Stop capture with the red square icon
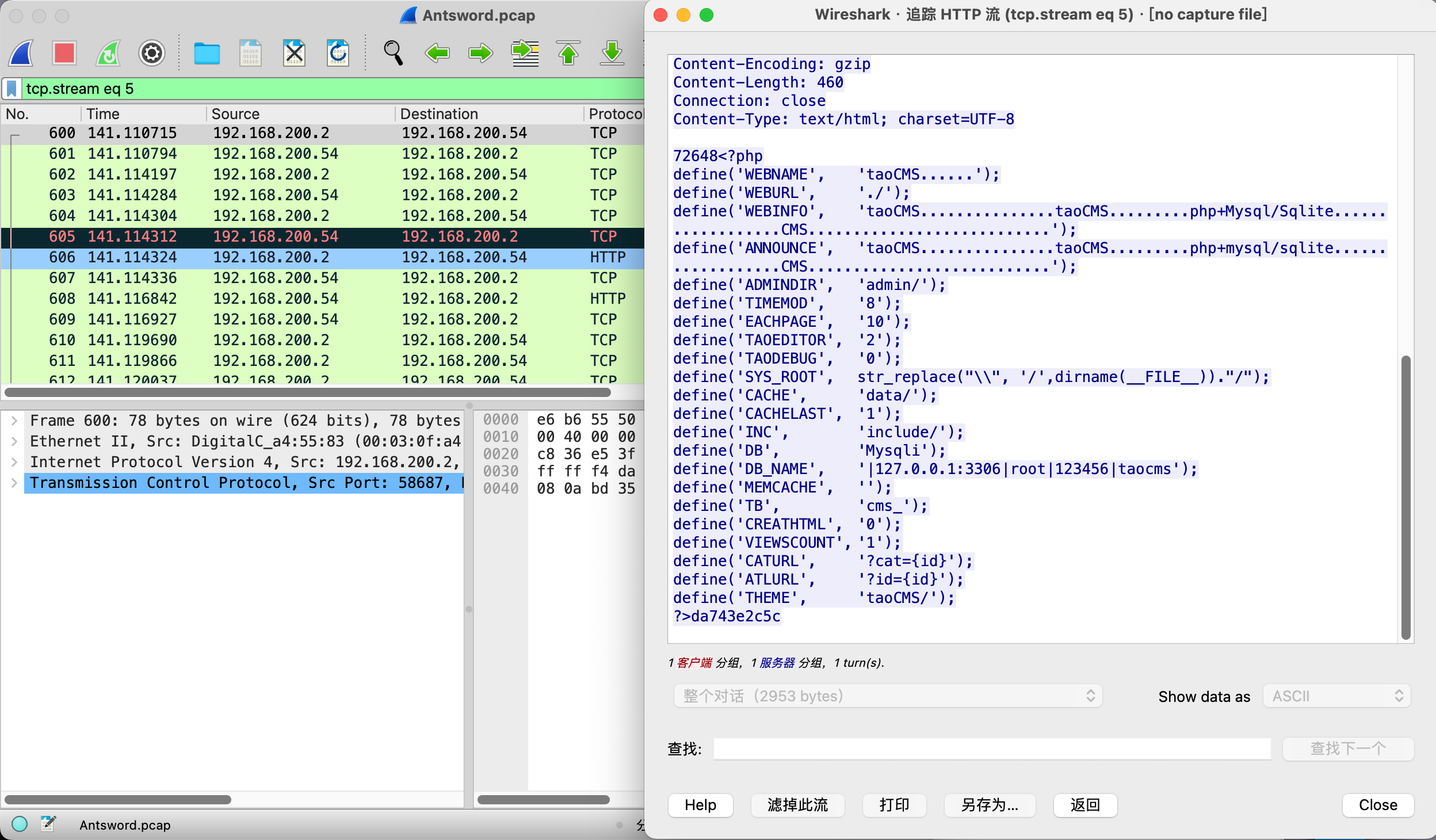The height and width of the screenshot is (840, 1436). [64, 54]
